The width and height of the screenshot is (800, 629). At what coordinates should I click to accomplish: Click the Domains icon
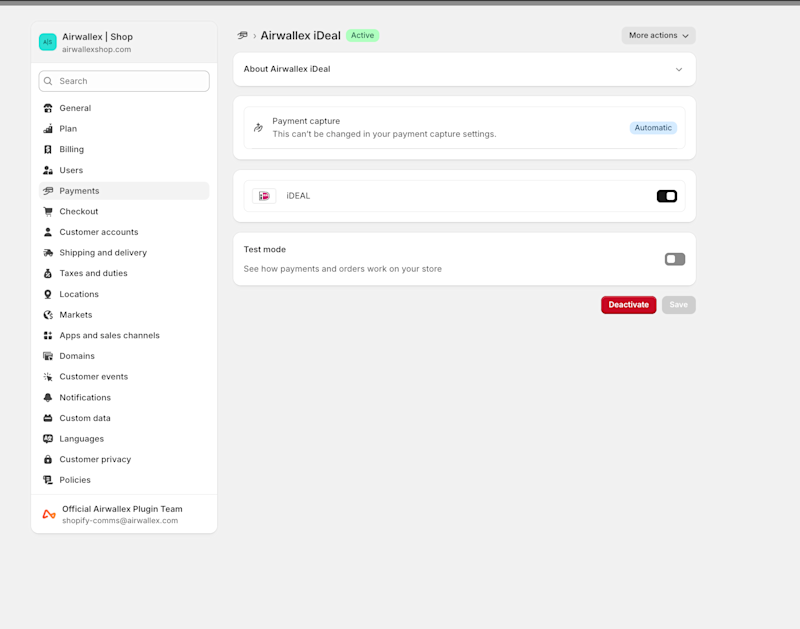(48, 356)
